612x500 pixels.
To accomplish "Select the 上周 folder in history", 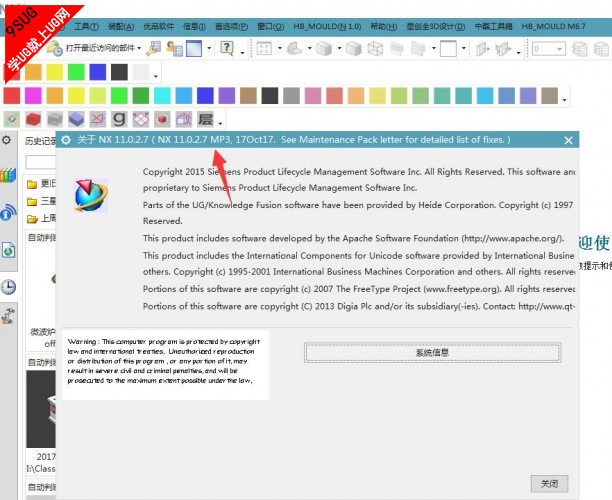I will [x=41, y=218].
